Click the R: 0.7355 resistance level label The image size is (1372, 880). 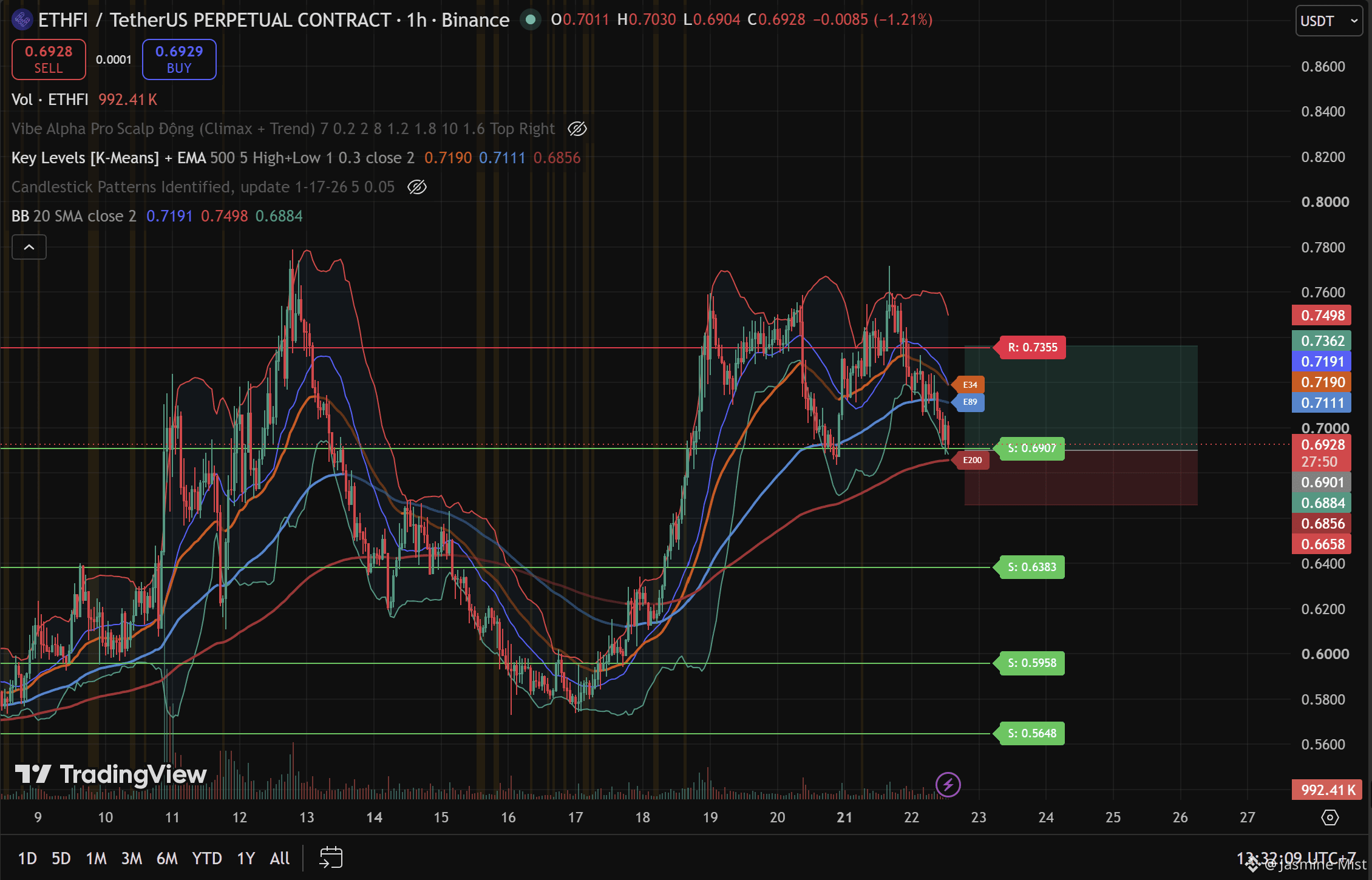click(1031, 347)
